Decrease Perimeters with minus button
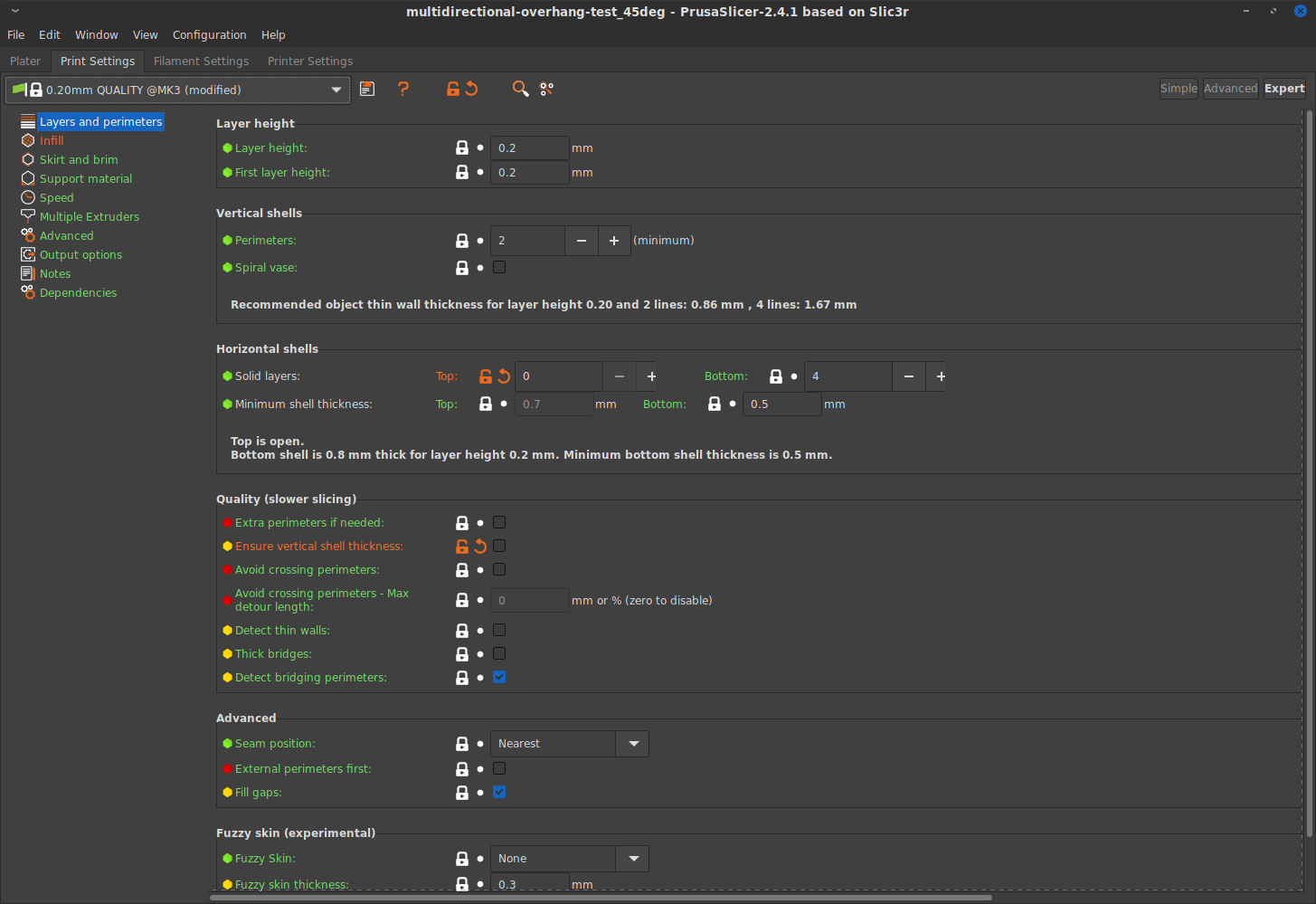Screen dimensions: 1316x904 582,241
